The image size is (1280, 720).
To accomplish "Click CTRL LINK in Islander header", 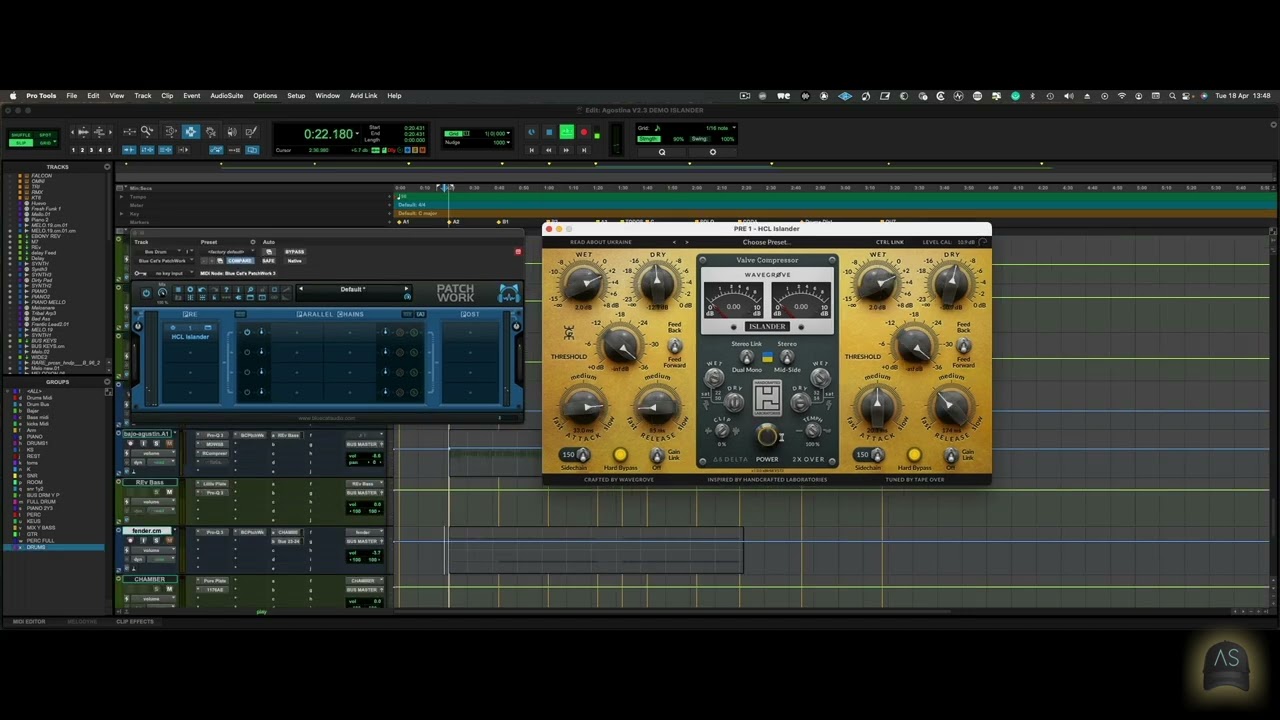I will (890, 242).
